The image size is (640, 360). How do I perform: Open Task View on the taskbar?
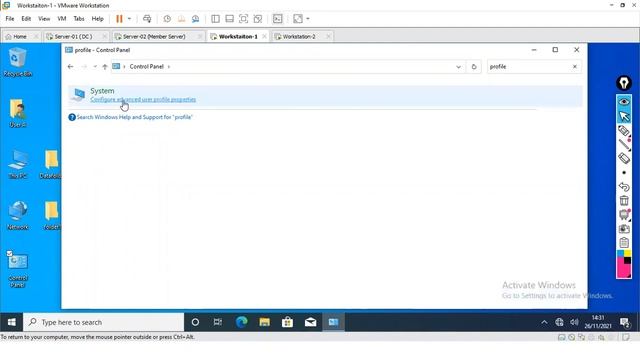(x=218, y=322)
